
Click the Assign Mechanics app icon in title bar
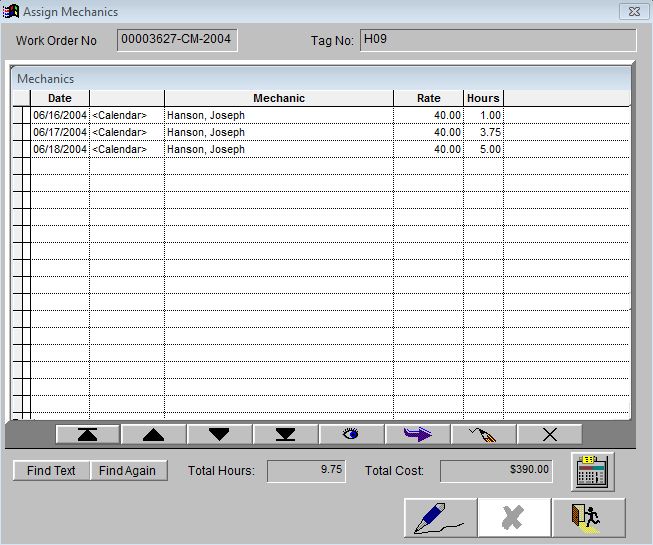pos(10,11)
